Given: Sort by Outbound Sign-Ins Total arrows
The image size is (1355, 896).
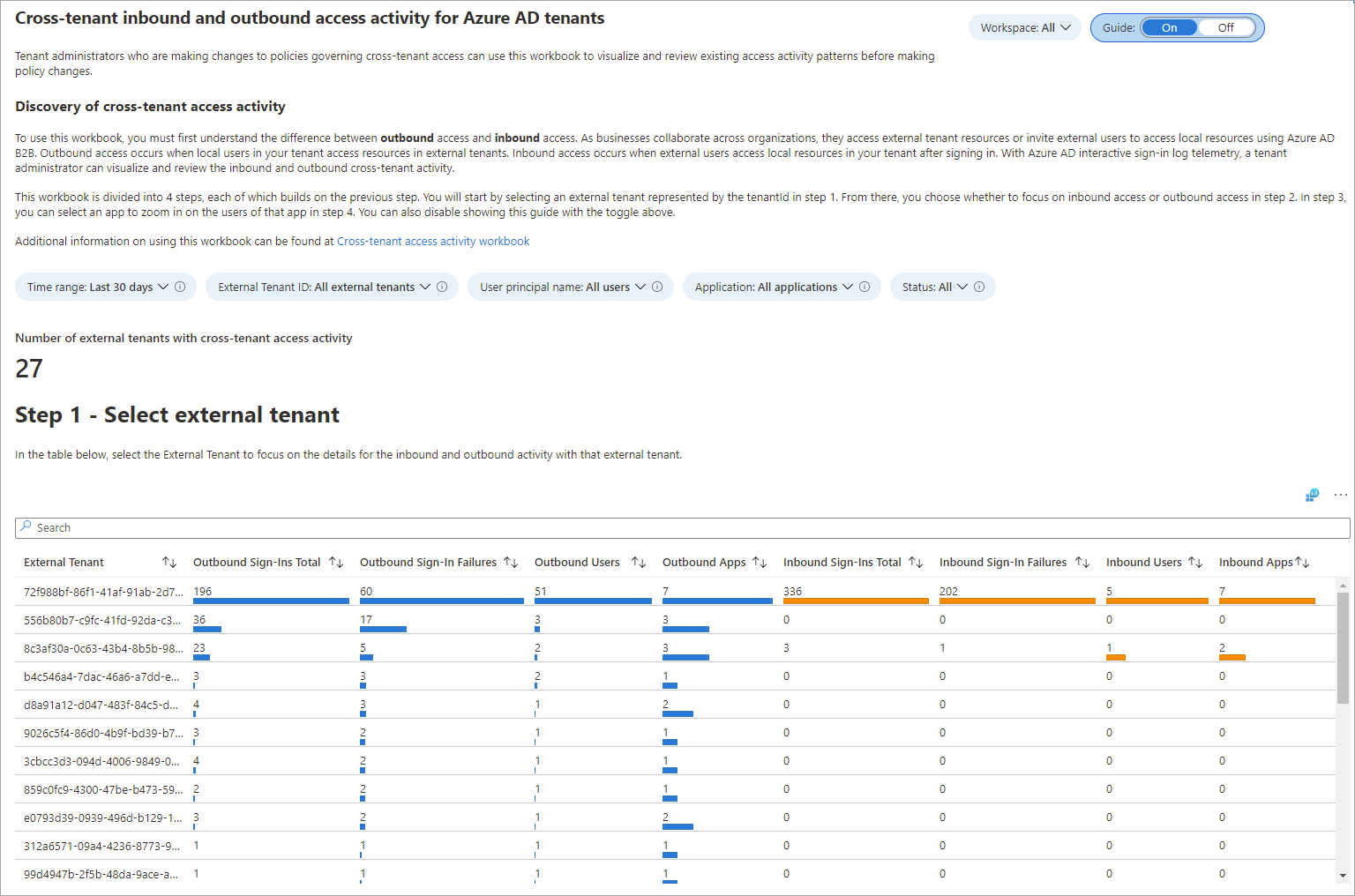Looking at the screenshot, I should tap(336, 562).
